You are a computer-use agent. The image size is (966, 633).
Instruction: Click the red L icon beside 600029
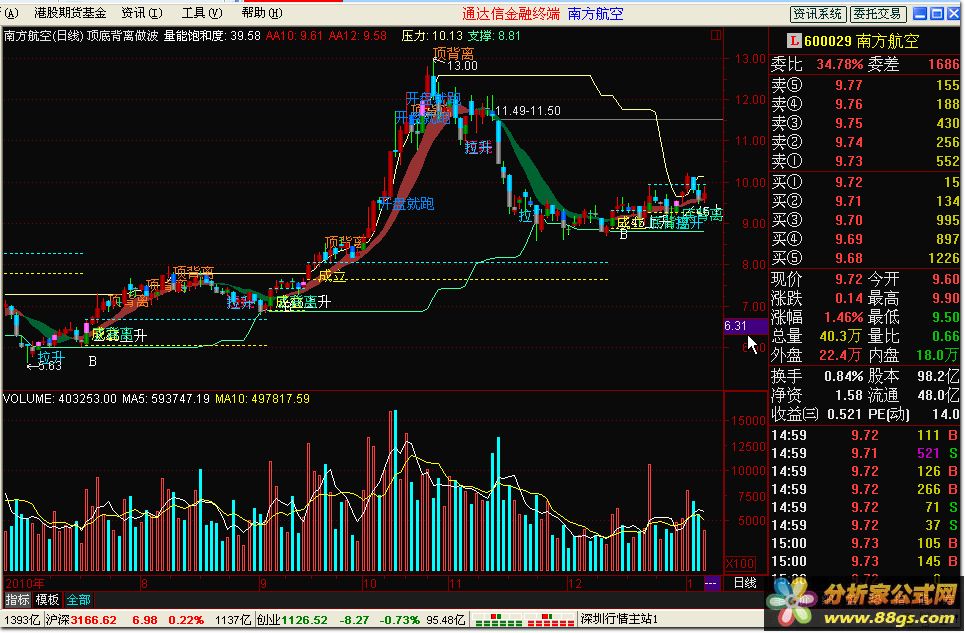794,41
